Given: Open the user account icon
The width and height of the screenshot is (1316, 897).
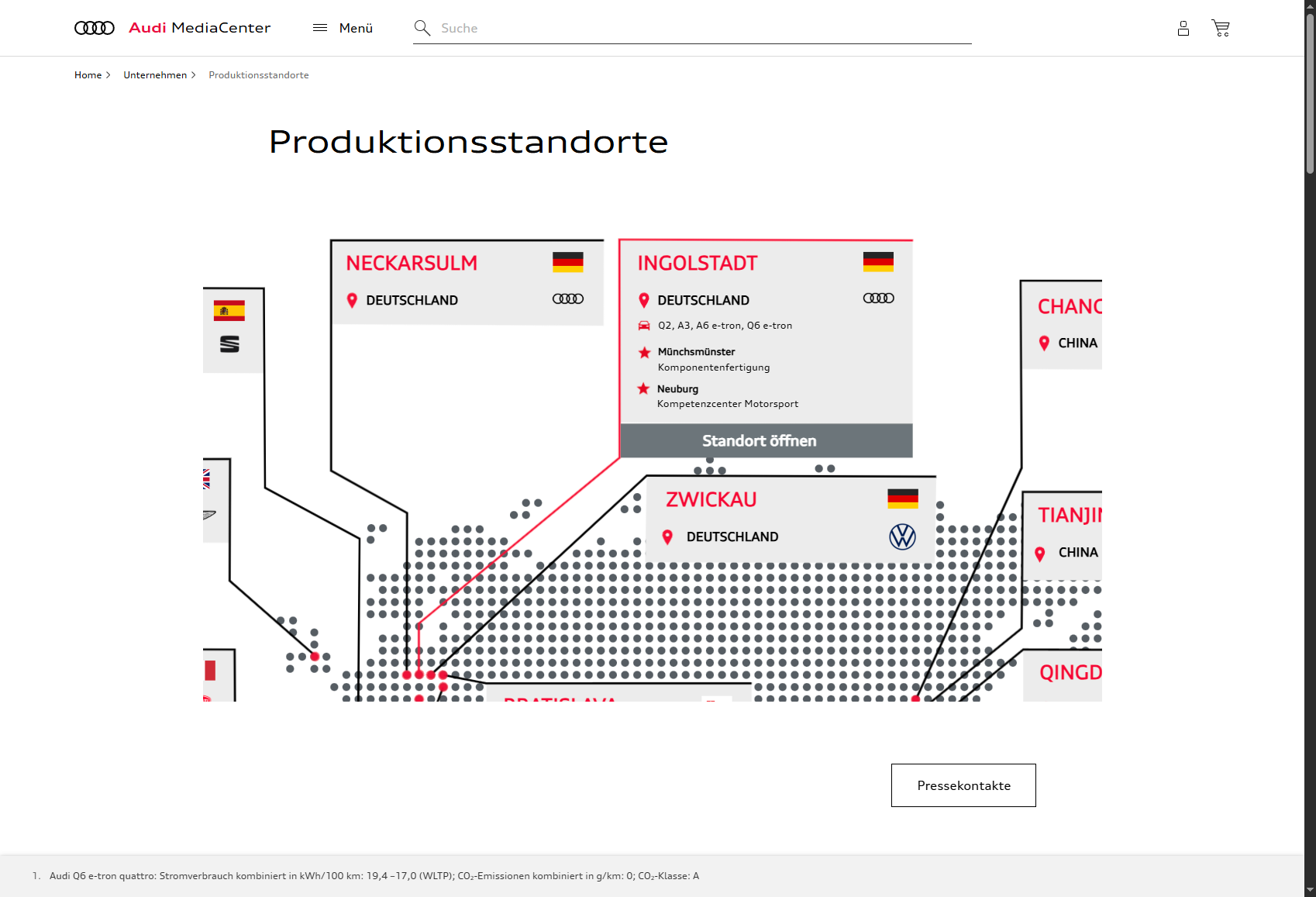Looking at the screenshot, I should [1183, 29].
